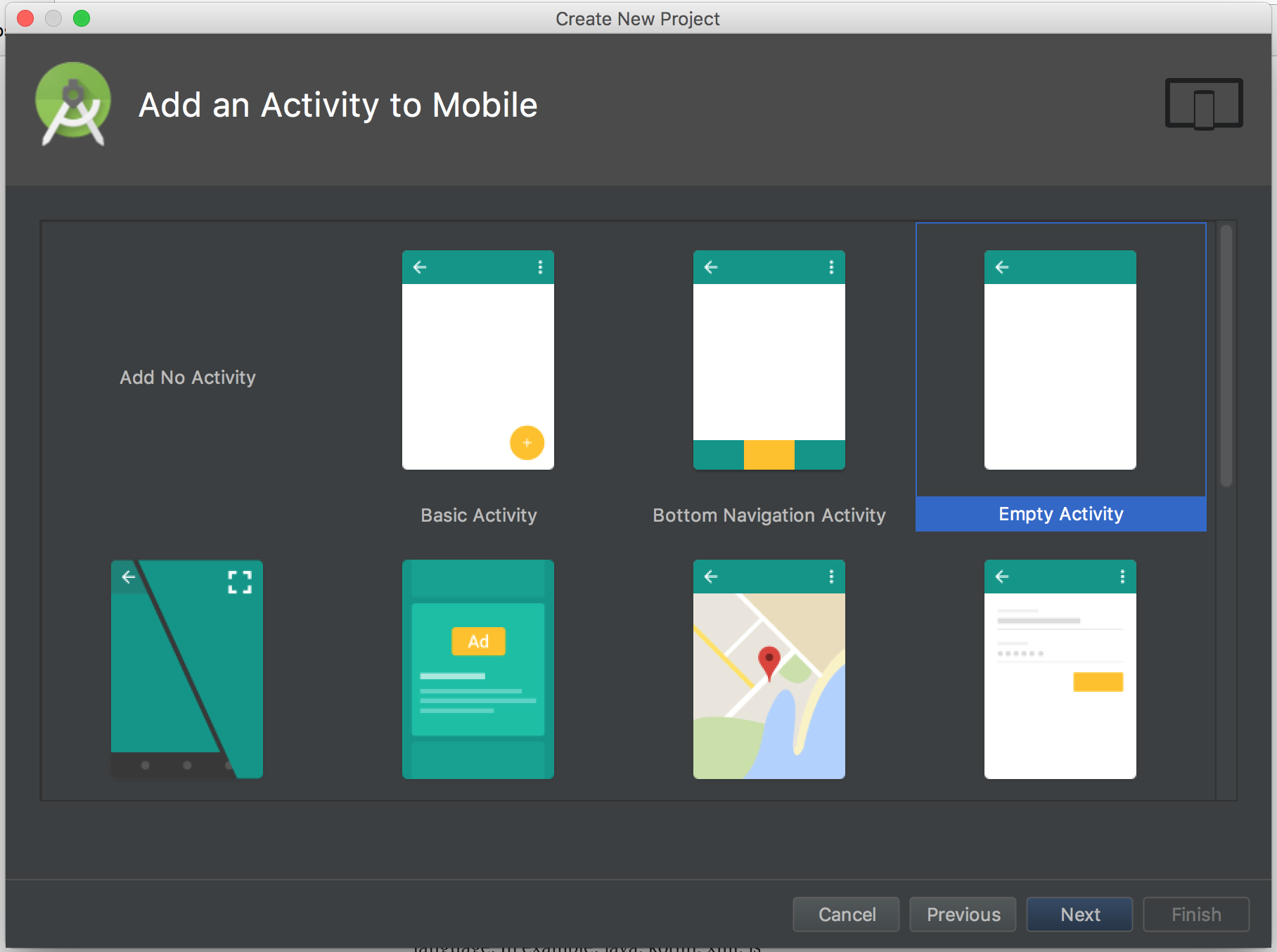Click the Previous button
This screenshot has width=1277, height=952.
[963, 914]
